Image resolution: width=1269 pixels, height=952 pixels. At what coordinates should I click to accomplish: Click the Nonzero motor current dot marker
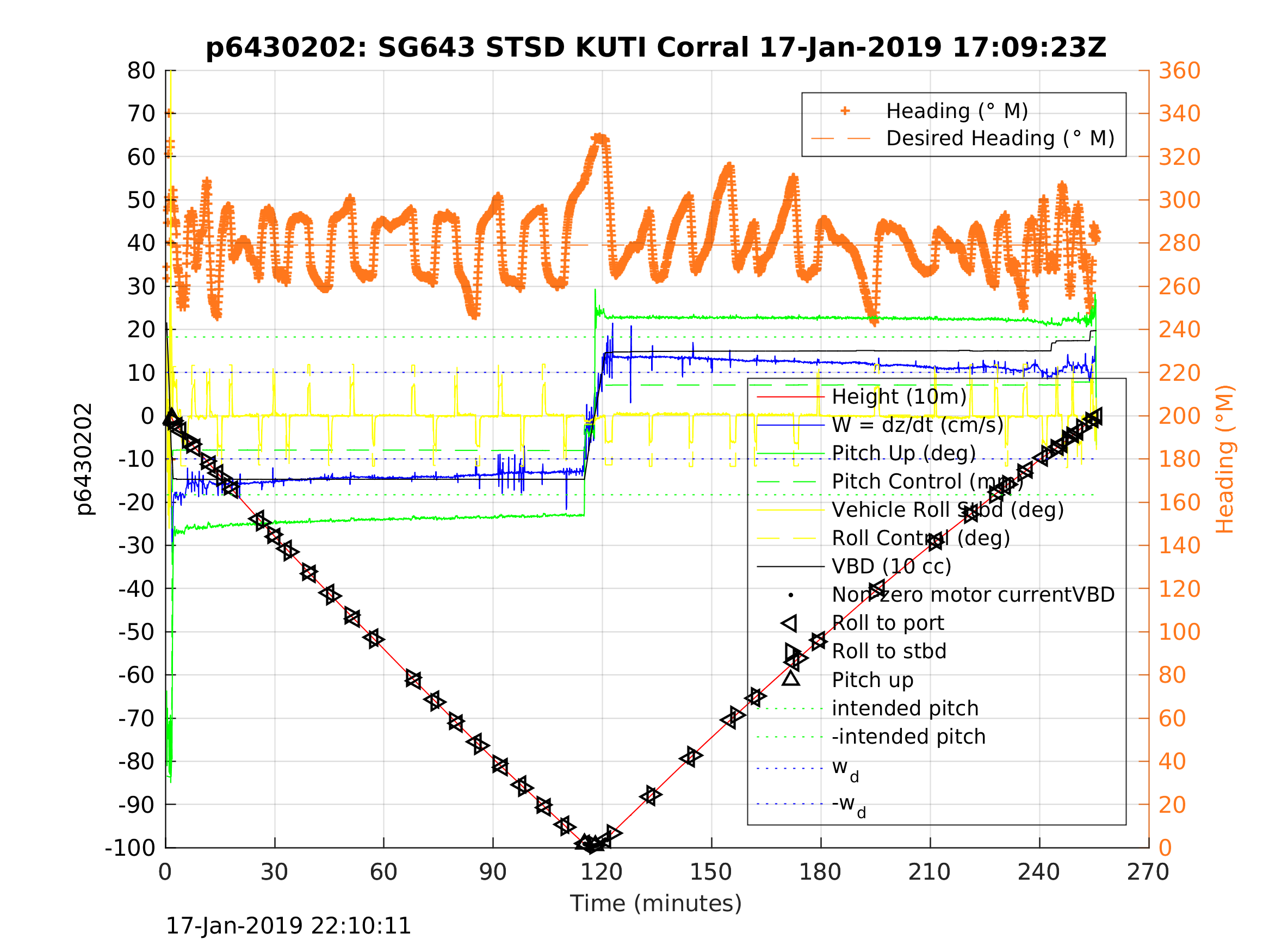pos(790,595)
